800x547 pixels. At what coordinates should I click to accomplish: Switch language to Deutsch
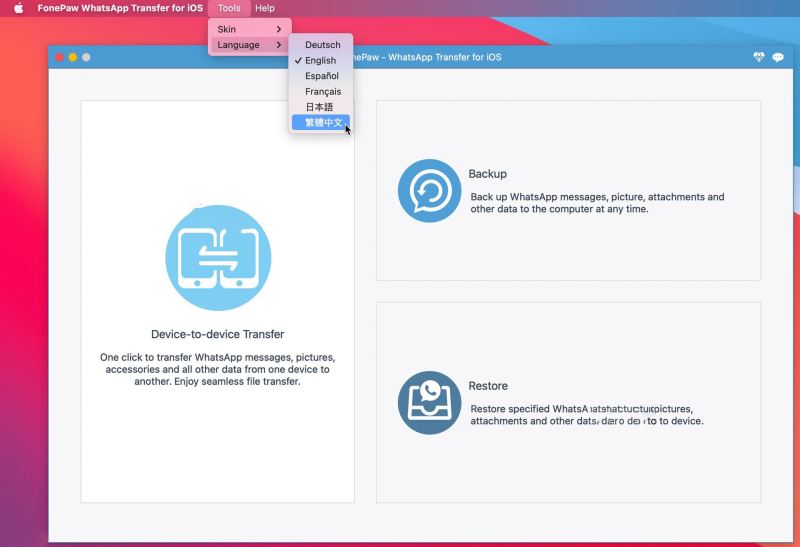pyautogui.click(x=321, y=45)
